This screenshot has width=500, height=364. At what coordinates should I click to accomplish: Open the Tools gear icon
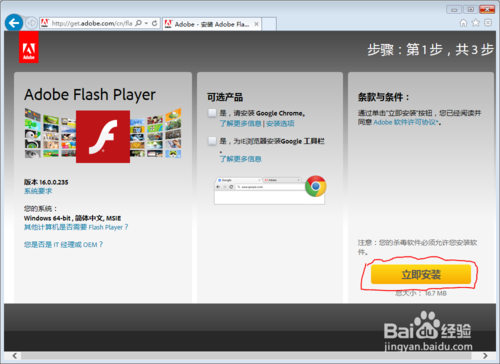[x=488, y=23]
